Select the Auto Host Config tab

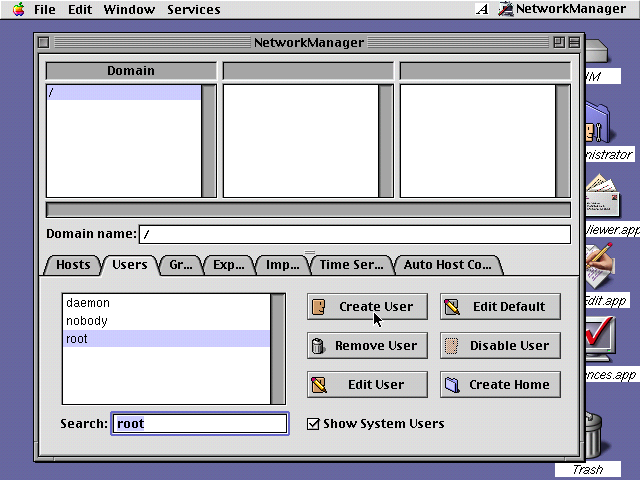447,265
